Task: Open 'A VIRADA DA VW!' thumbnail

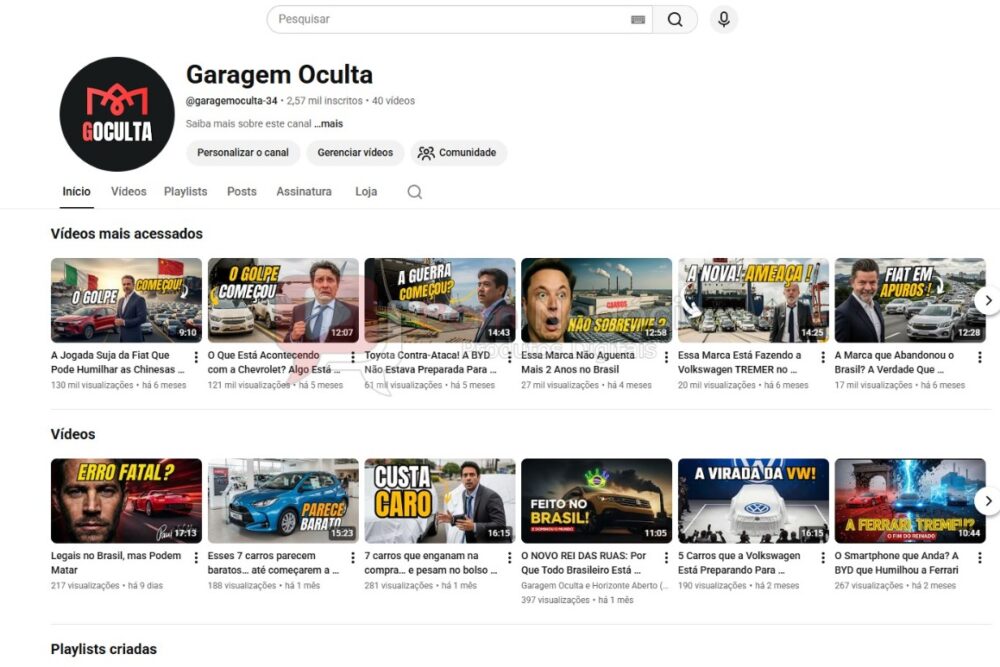Action: click(x=753, y=501)
